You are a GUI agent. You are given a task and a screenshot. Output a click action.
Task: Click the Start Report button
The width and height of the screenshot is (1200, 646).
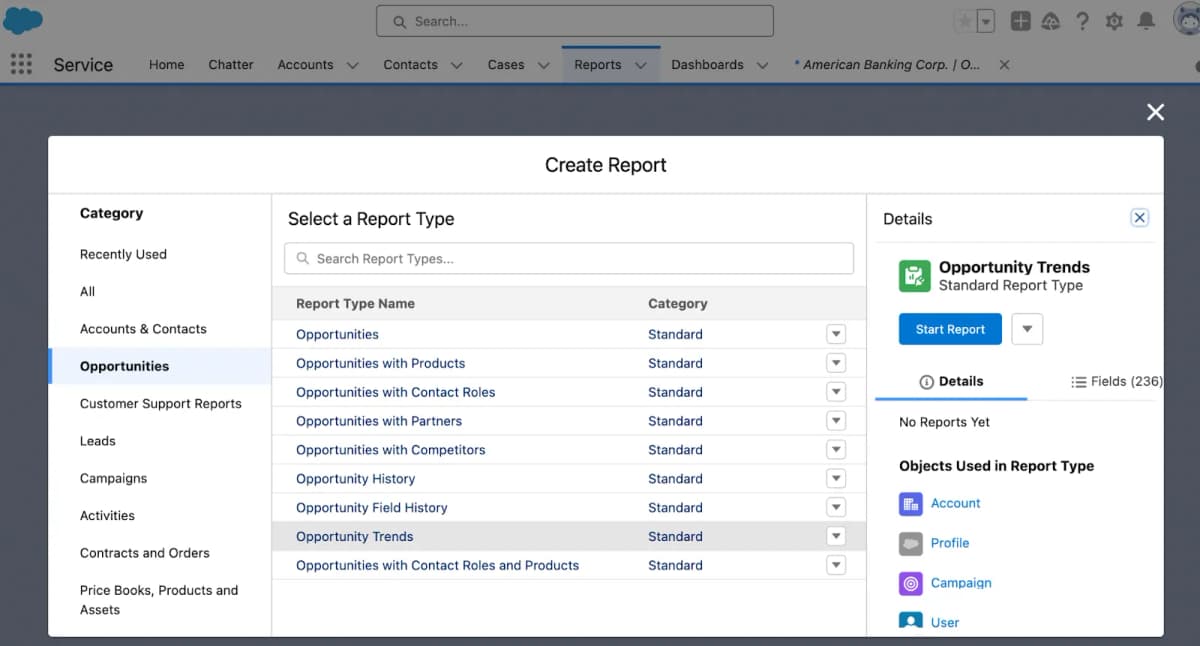[950, 329]
